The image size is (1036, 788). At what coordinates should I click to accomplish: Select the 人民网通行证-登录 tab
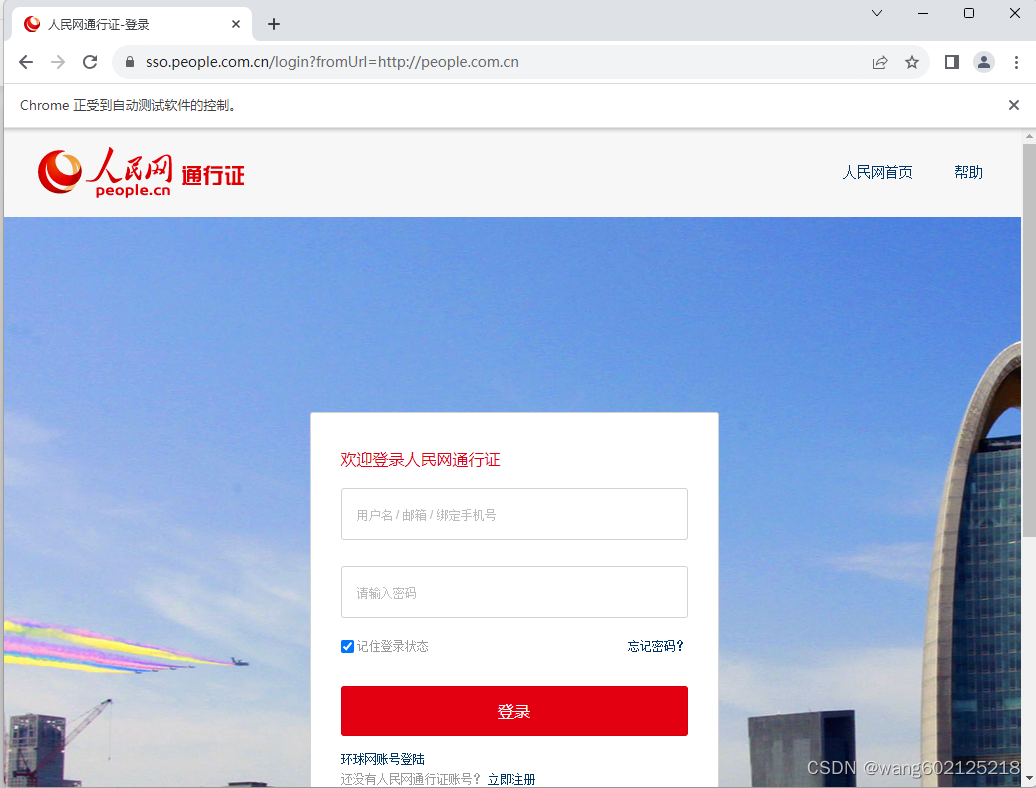[x=131, y=24]
